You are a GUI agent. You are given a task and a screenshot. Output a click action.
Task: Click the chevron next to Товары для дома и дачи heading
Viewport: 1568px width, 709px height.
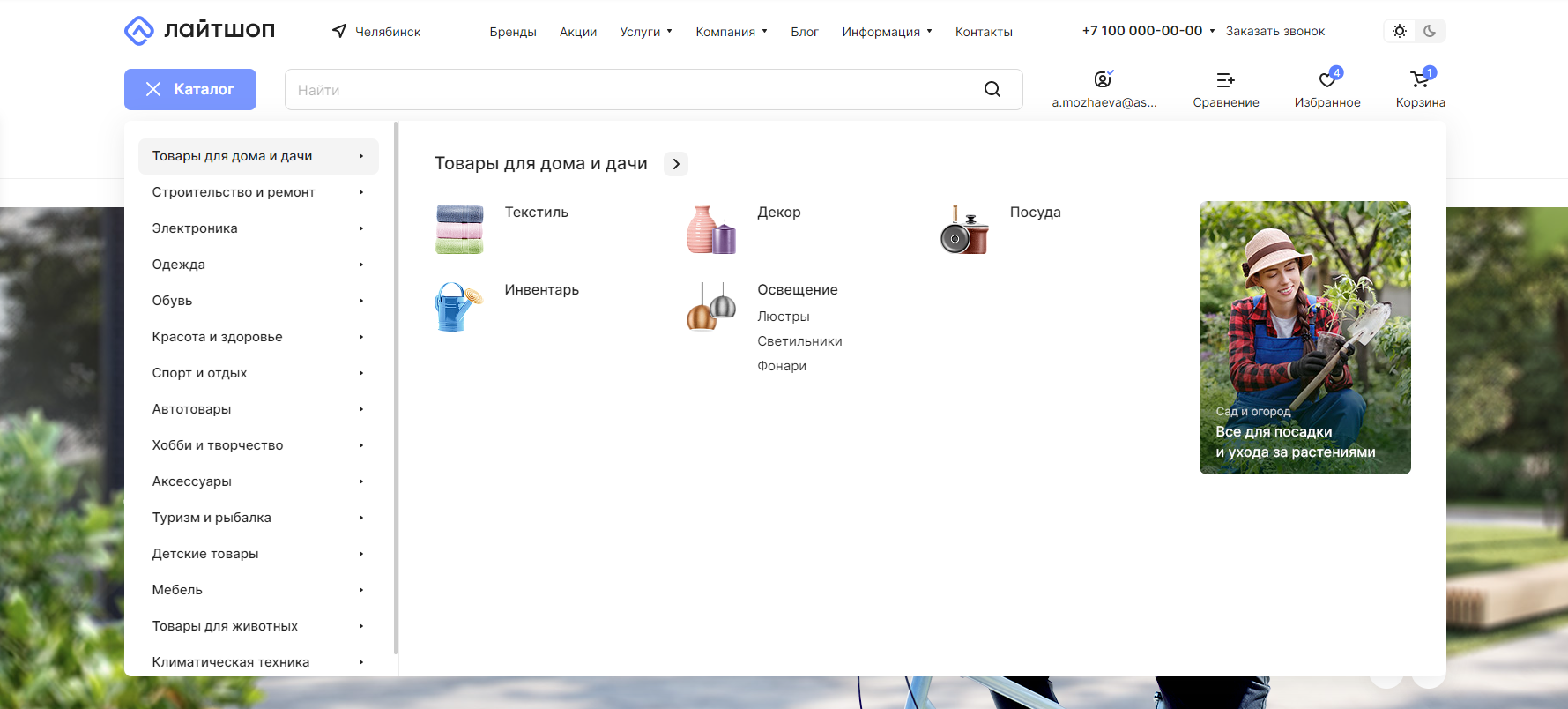[x=676, y=164]
